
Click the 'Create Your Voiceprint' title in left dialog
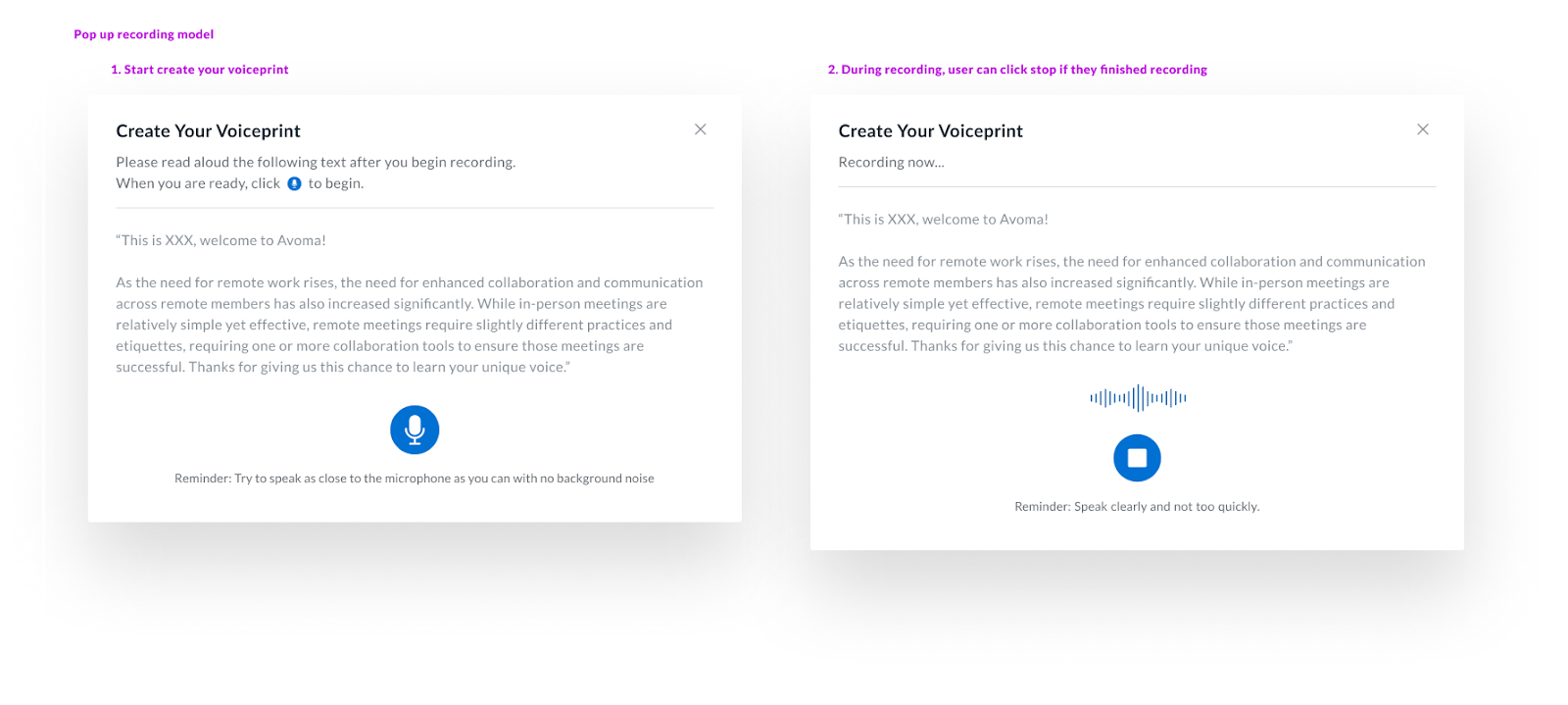208,131
